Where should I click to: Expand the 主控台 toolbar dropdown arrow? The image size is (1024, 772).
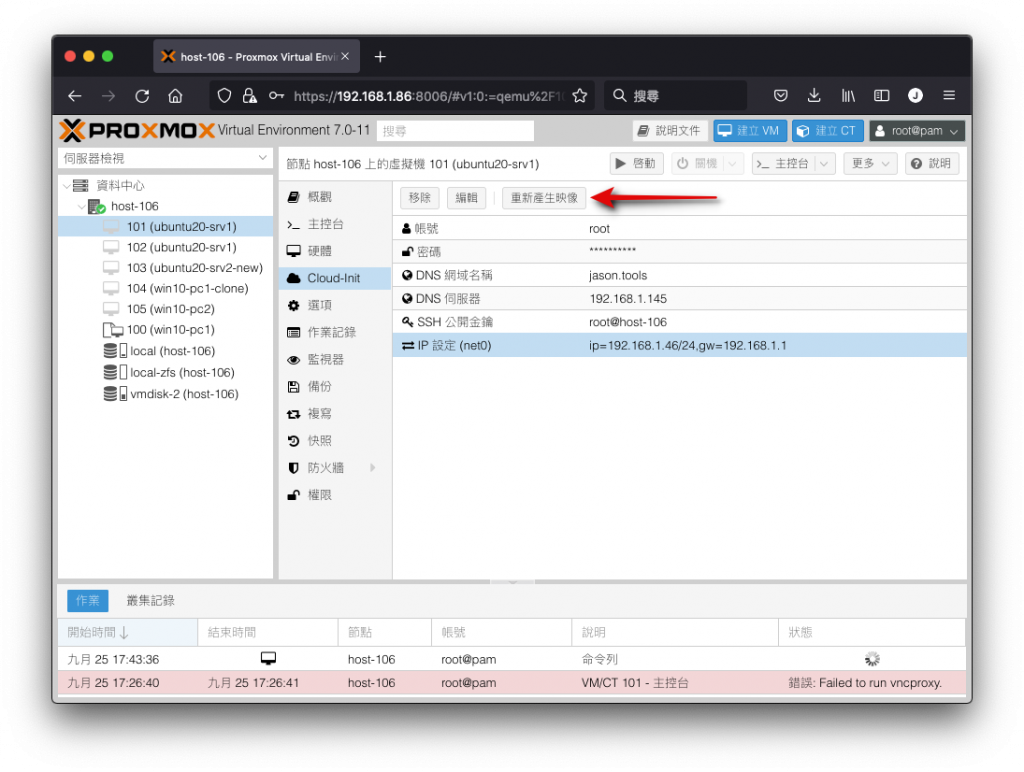[x=825, y=163]
